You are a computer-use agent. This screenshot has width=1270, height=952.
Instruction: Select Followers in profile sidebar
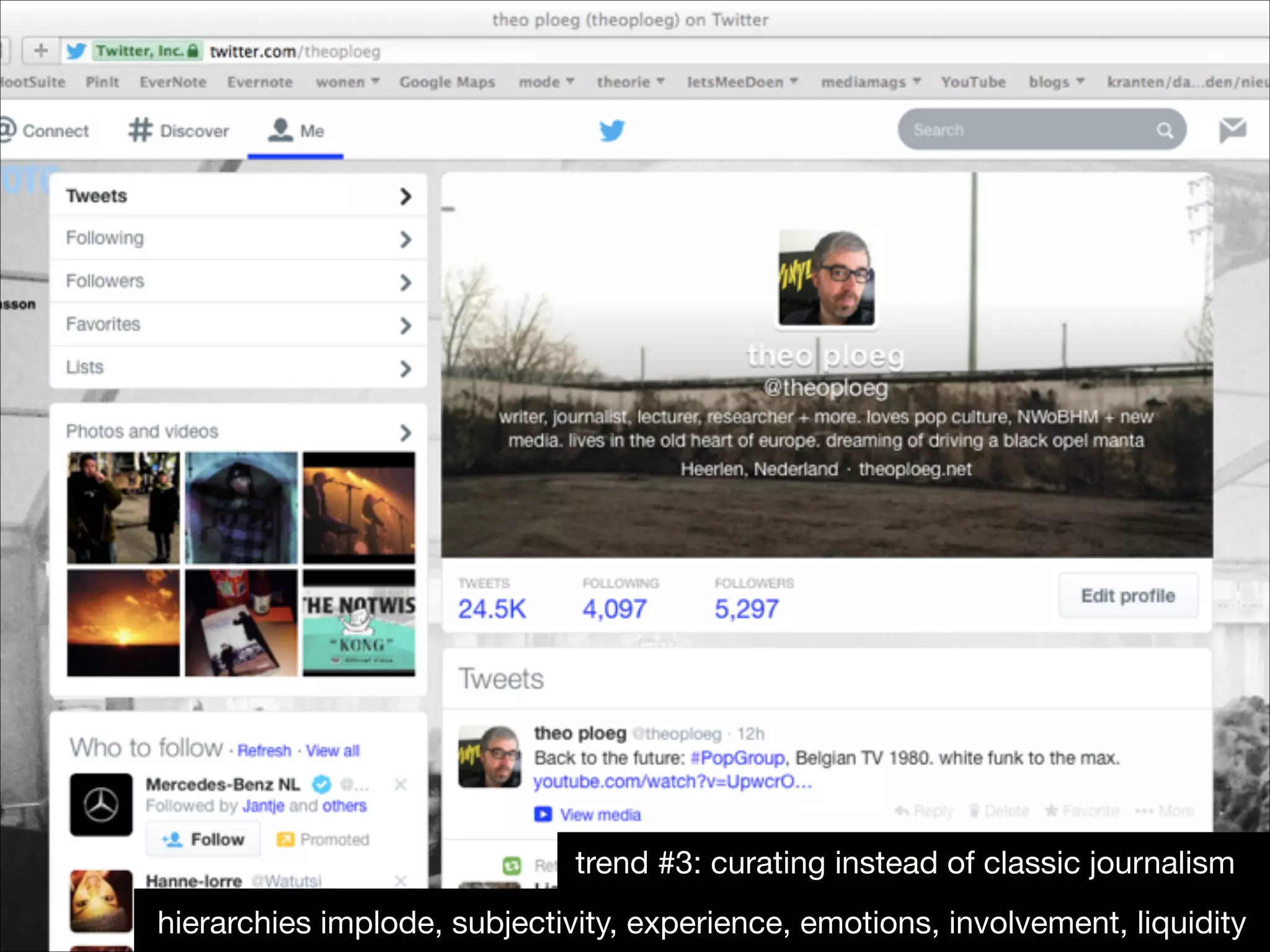238,281
